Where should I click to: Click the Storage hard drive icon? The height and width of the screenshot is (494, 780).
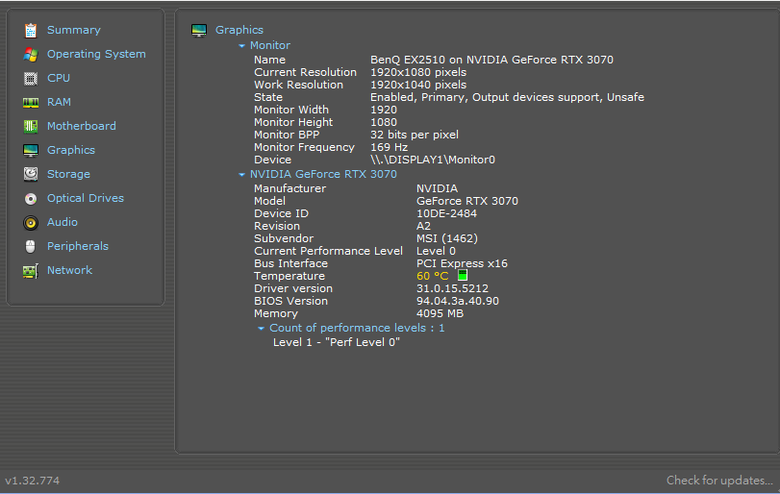30,174
